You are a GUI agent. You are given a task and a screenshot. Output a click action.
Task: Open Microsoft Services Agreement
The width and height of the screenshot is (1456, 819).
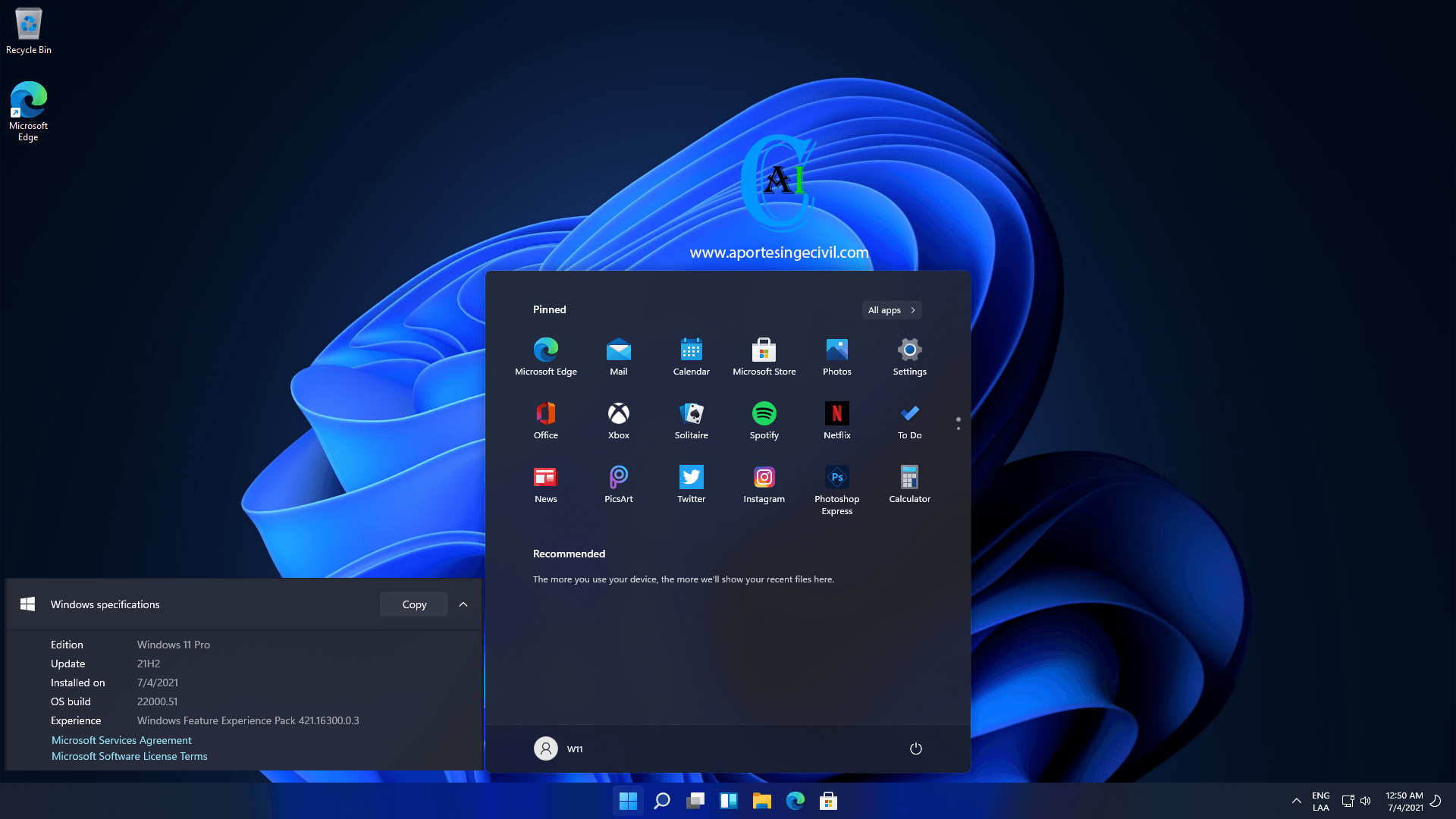(x=121, y=739)
